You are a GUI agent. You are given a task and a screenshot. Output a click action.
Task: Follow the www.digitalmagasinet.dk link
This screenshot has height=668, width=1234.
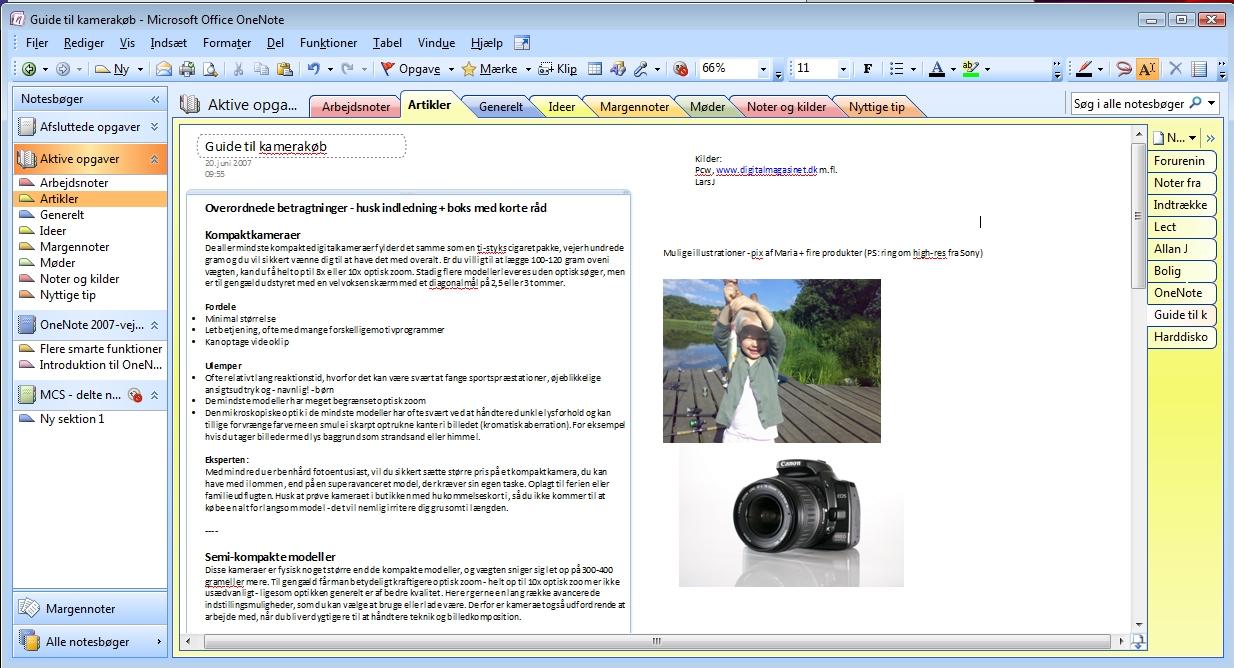tap(767, 169)
